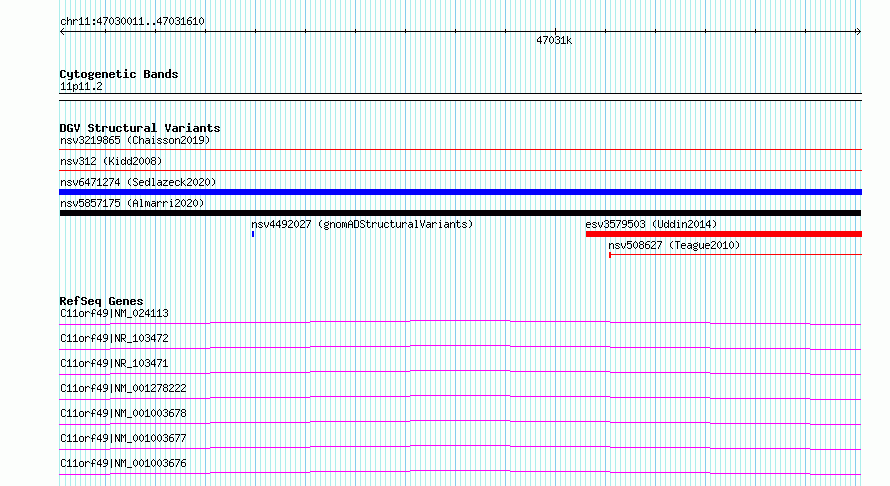Open C11orf49|NM_024113 transcript label
Viewport: 890px width, 486px height.
(114, 313)
